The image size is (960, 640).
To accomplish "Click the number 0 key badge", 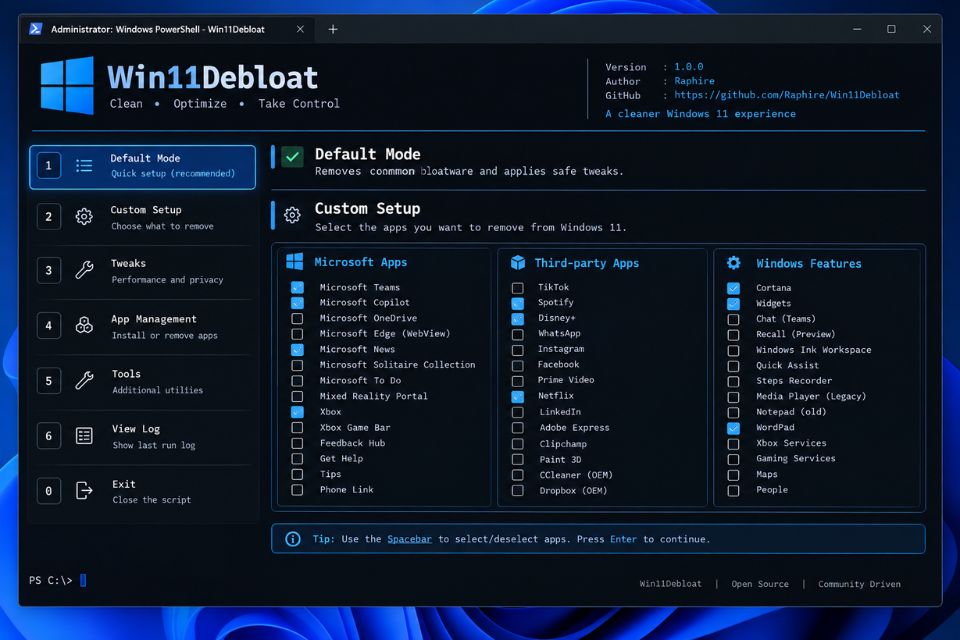I will [x=48, y=491].
